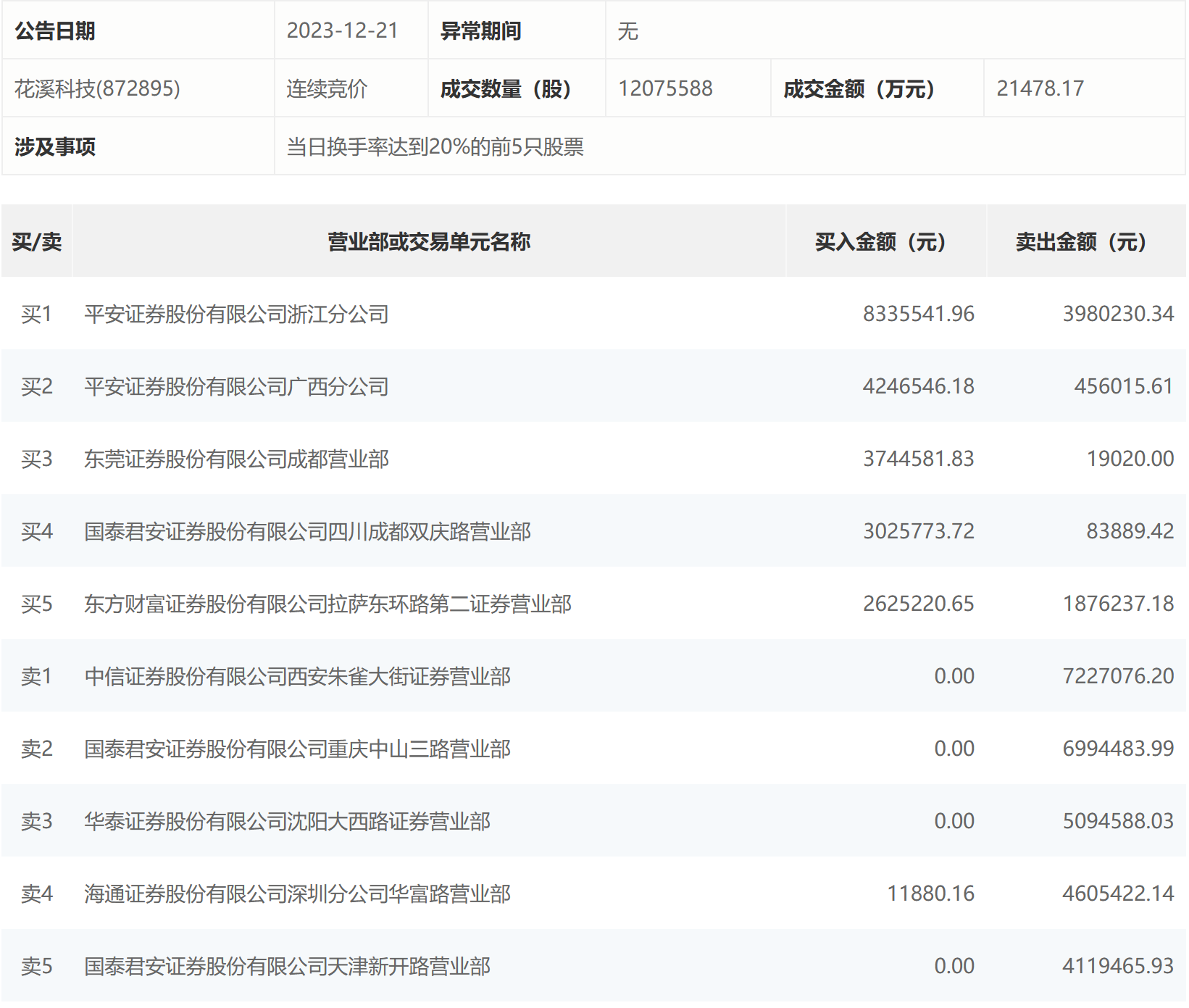Click the 公告日期 label

(55, 30)
